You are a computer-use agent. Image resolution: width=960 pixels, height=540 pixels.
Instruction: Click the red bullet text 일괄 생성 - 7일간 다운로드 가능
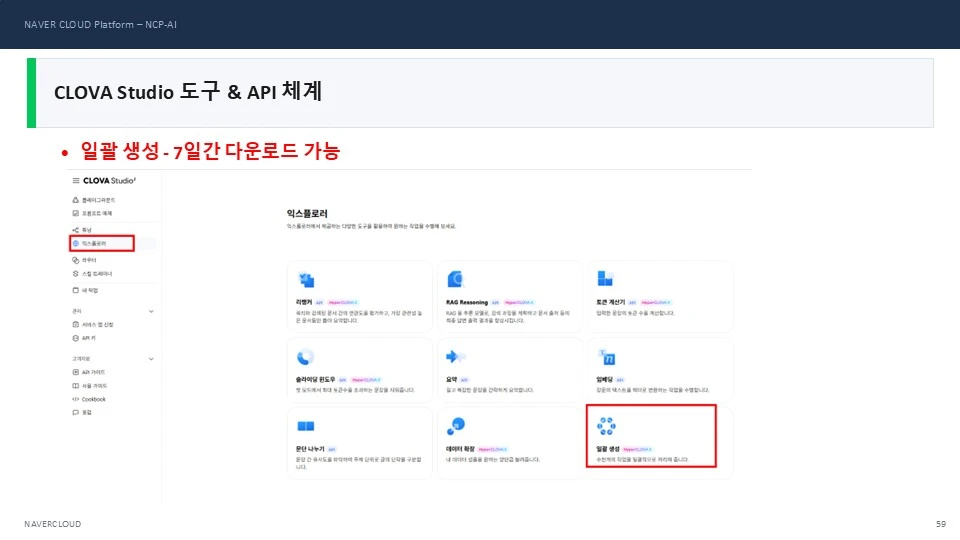[x=210, y=151]
